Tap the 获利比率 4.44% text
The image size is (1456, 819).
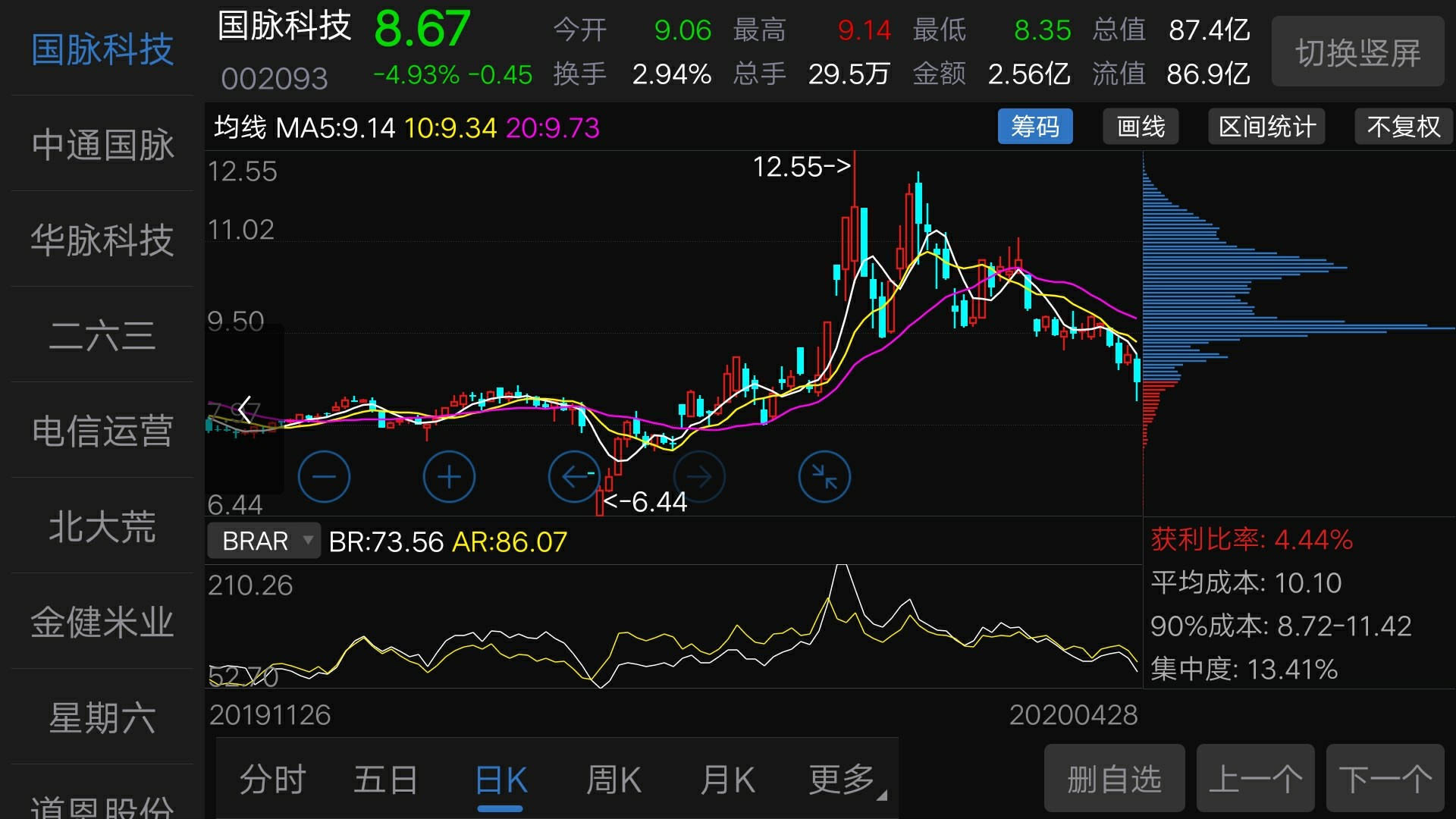point(1251,539)
